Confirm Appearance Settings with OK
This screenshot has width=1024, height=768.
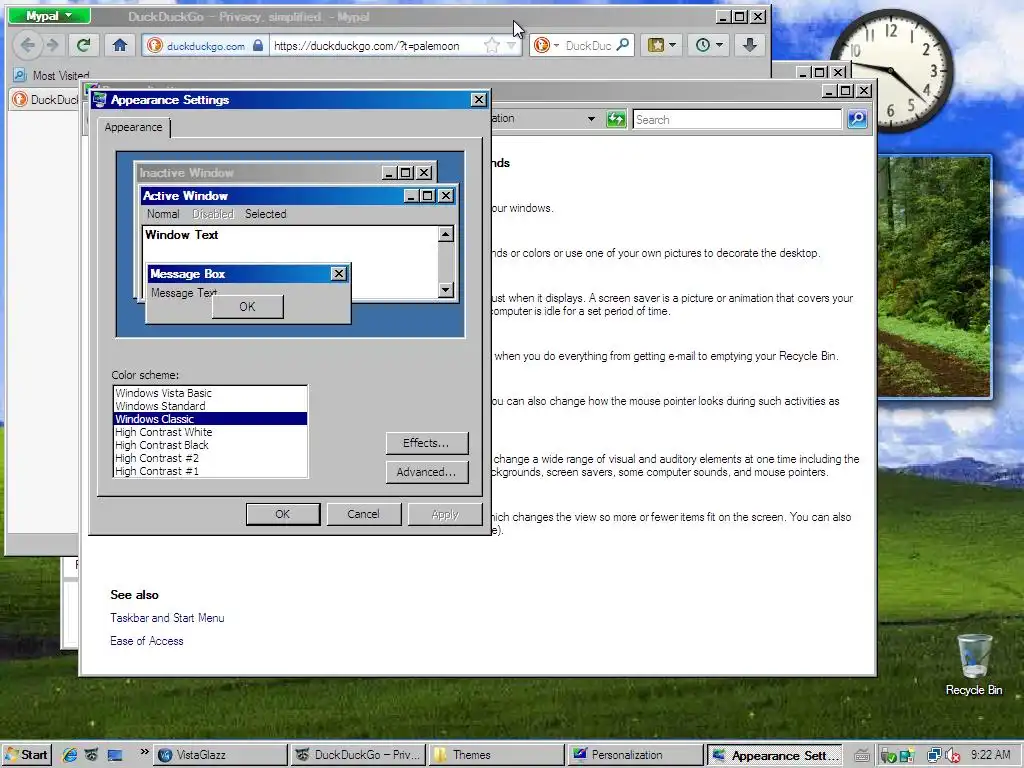[283, 514]
